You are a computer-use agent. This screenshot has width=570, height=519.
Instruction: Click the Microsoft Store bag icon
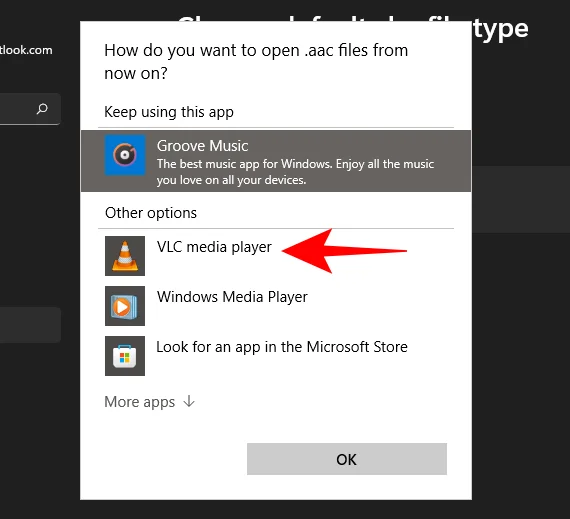(125, 356)
